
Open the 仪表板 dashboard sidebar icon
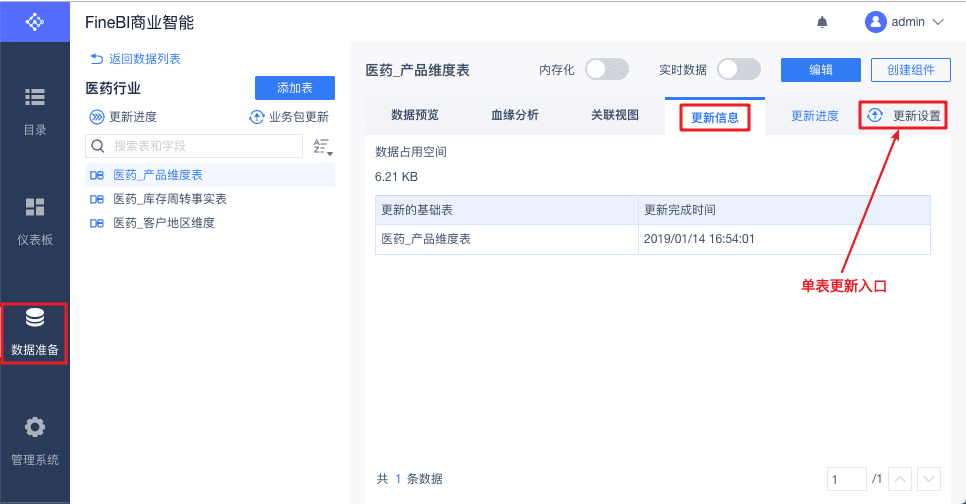click(x=35, y=208)
